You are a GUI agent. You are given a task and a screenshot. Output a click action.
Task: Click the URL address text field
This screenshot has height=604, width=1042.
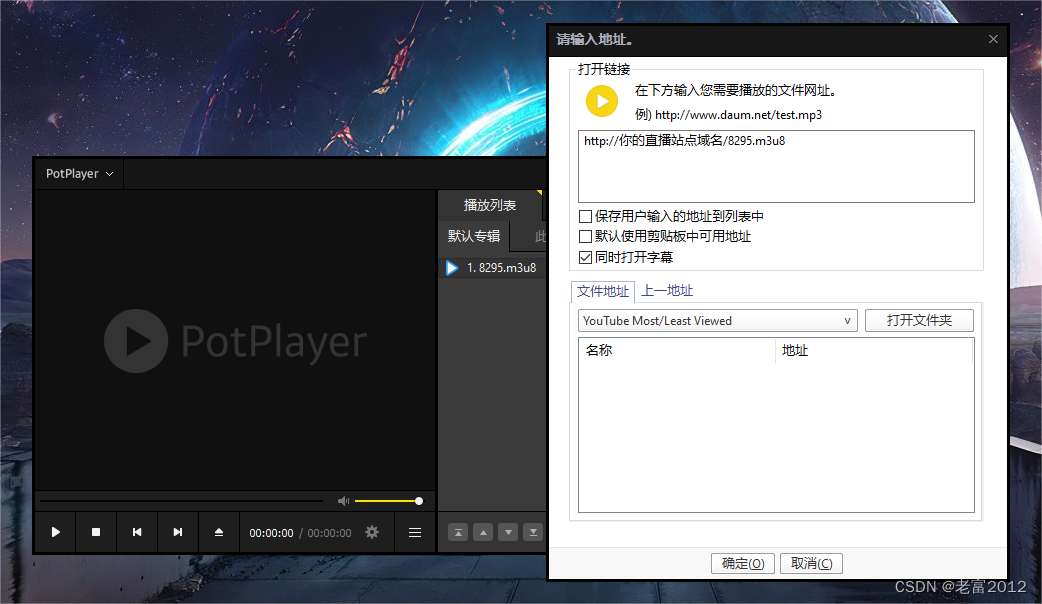[776, 166]
